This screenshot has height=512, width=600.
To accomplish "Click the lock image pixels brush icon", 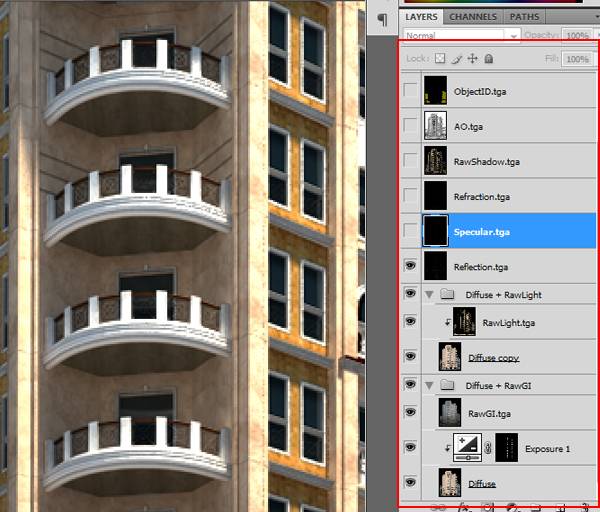I will 457,60.
